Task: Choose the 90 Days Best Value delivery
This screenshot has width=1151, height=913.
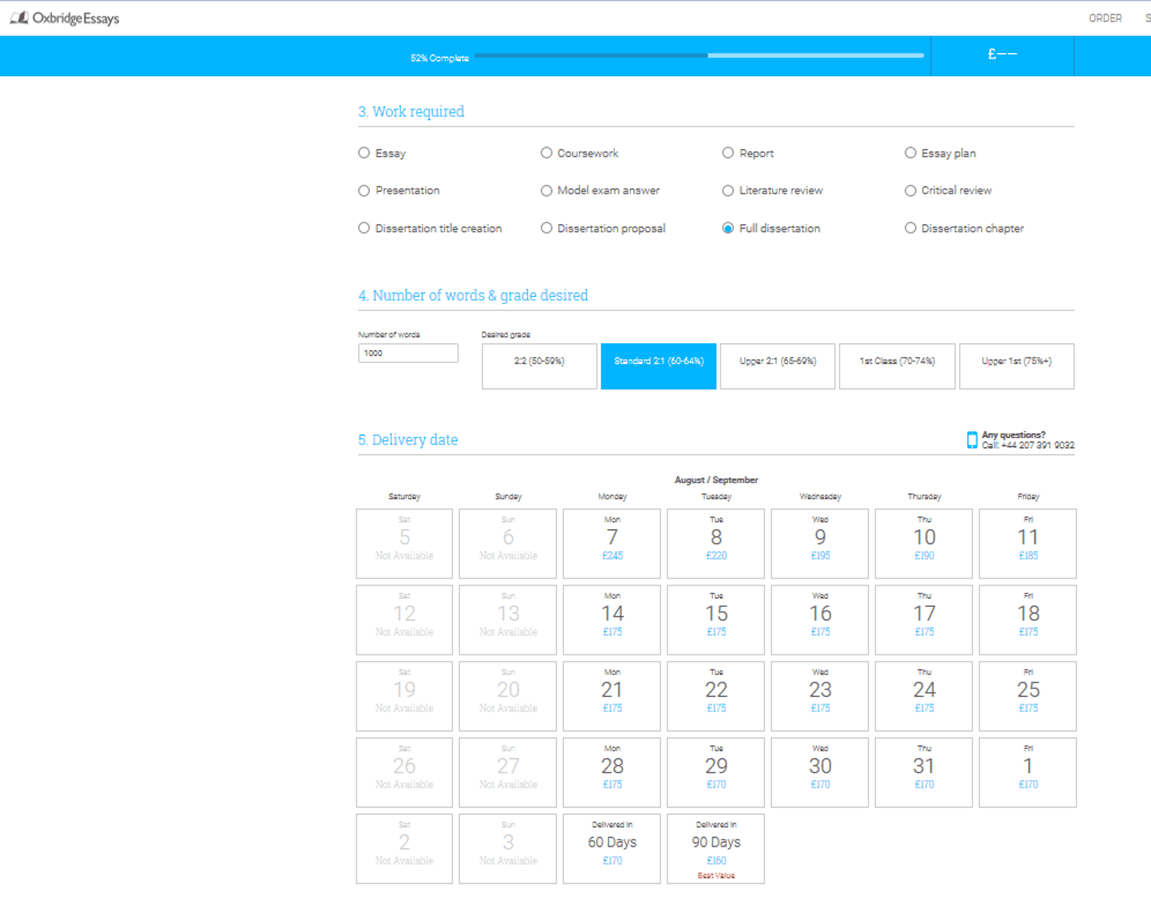Action: (x=716, y=848)
